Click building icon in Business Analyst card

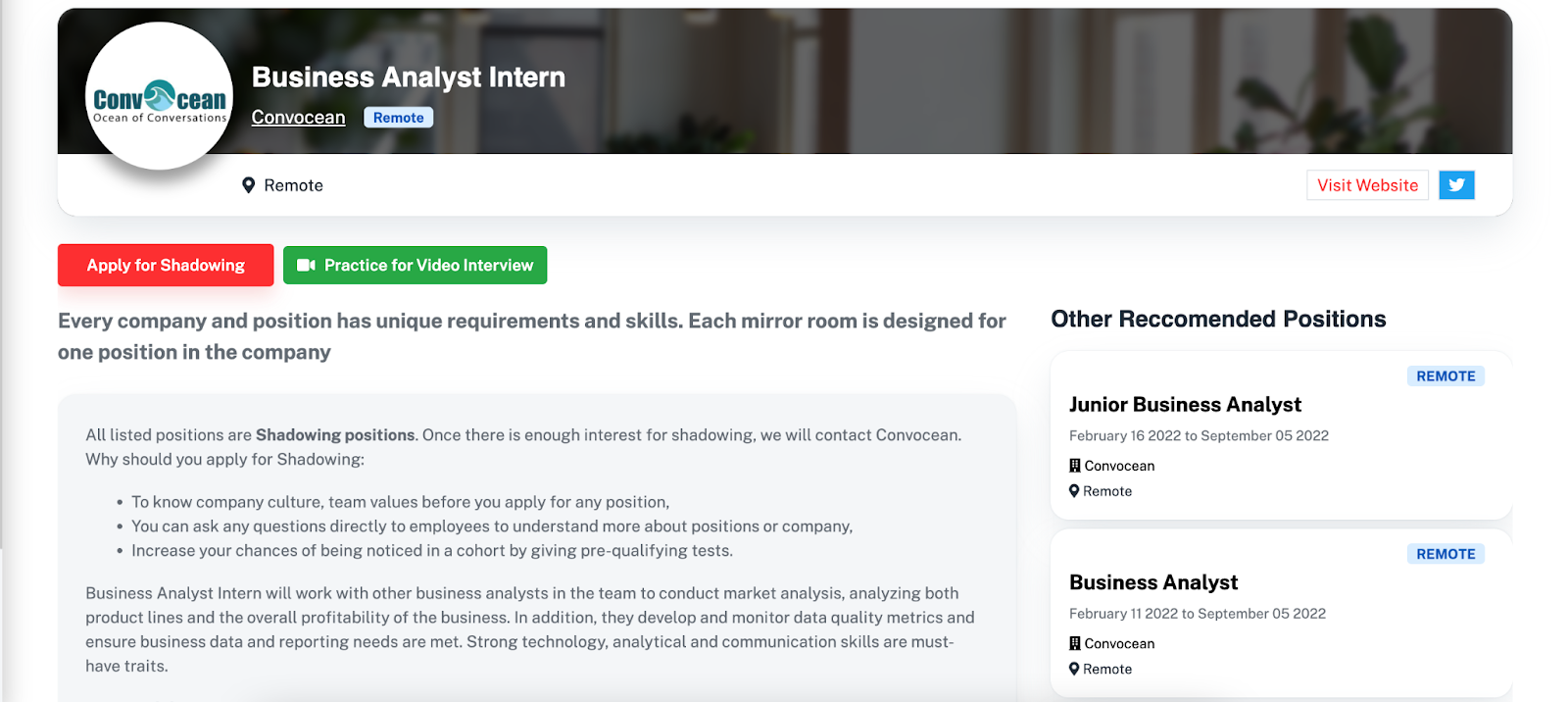[x=1075, y=643]
